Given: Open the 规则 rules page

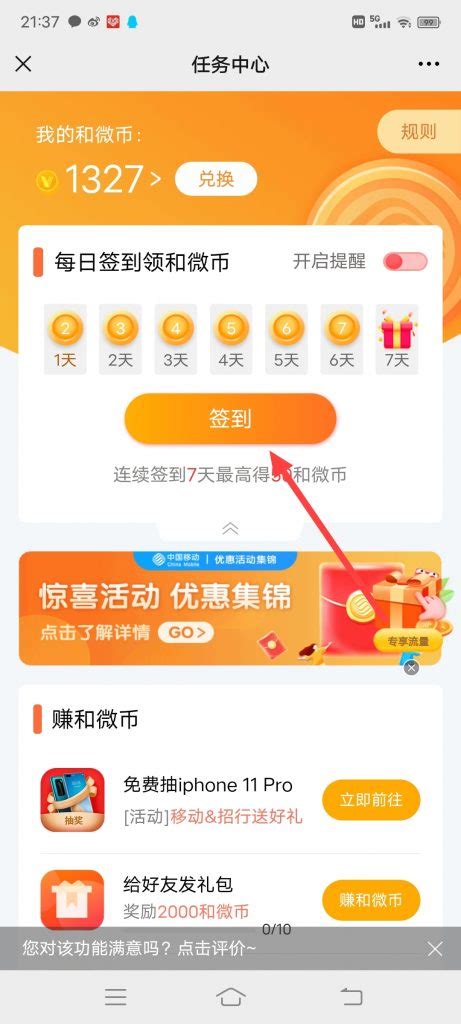Looking at the screenshot, I should pos(418,131).
